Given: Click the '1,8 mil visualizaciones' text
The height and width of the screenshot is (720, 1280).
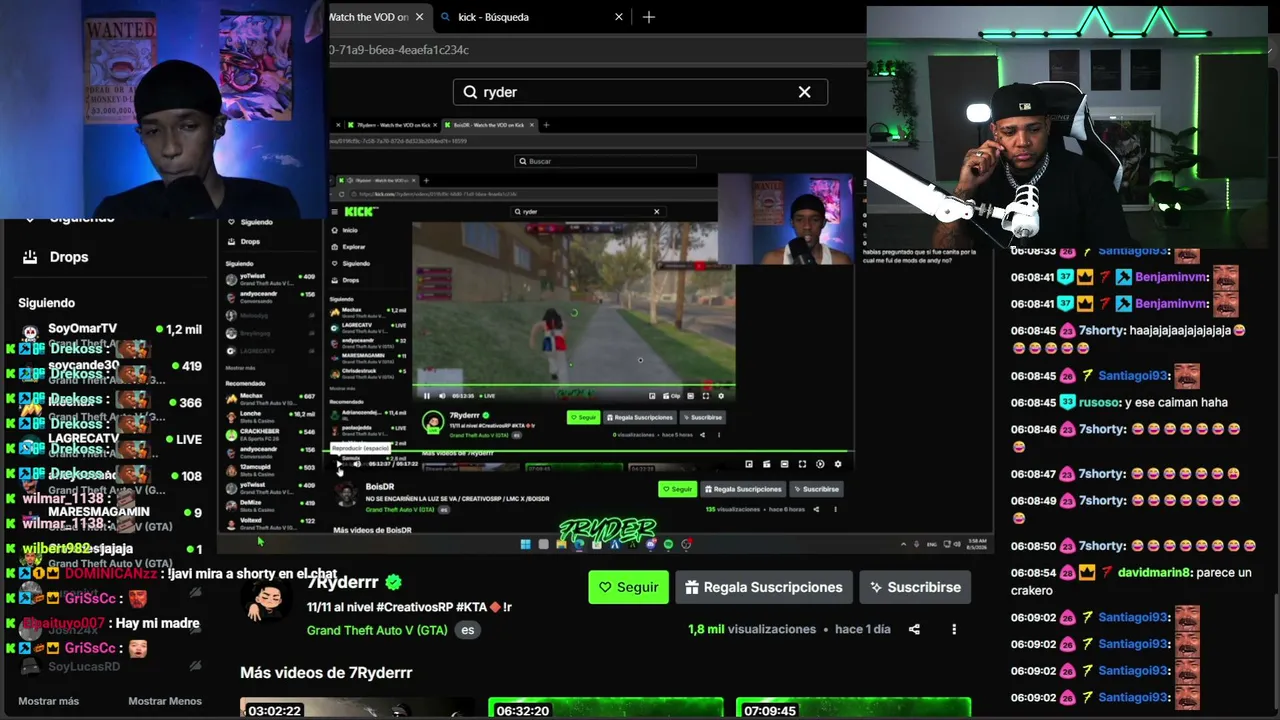Looking at the screenshot, I should pyautogui.click(x=752, y=630).
